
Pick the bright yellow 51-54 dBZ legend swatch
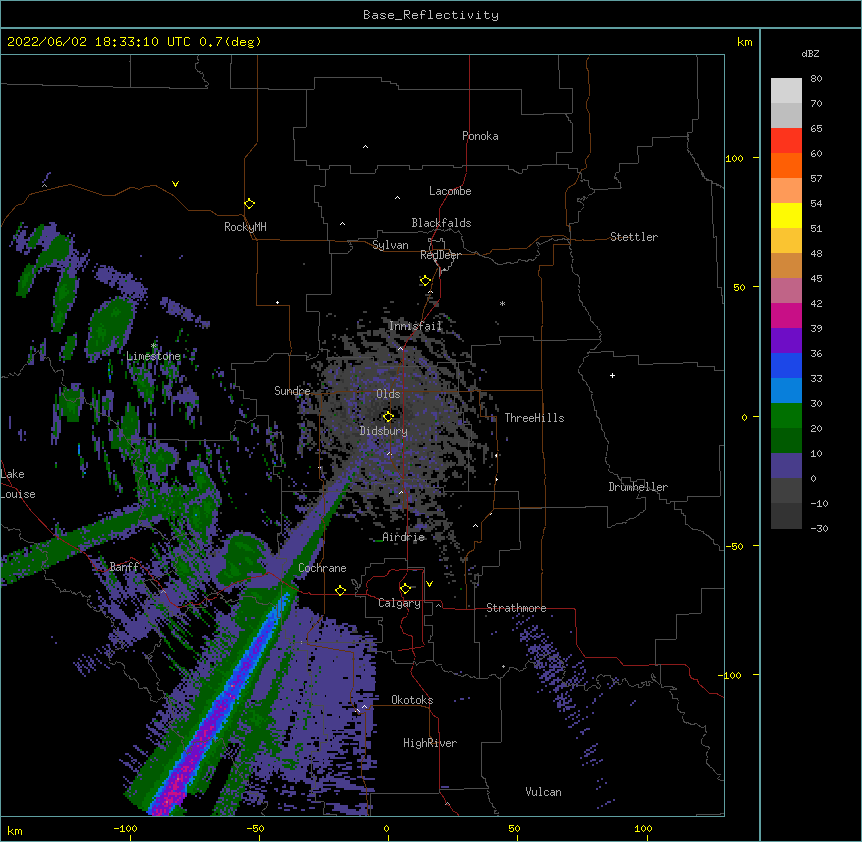coord(786,215)
